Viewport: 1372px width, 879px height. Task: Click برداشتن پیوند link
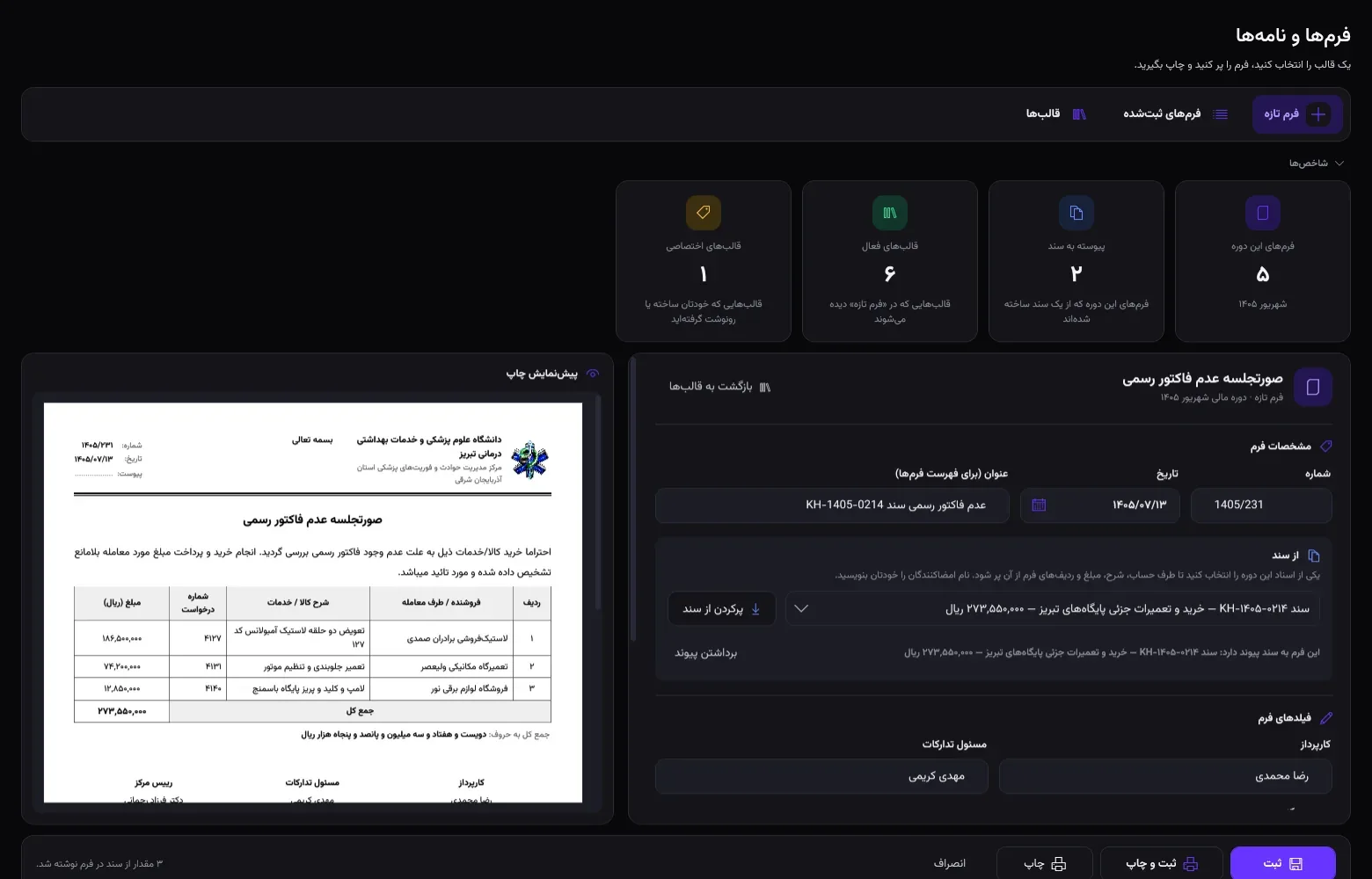(x=706, y=652)
